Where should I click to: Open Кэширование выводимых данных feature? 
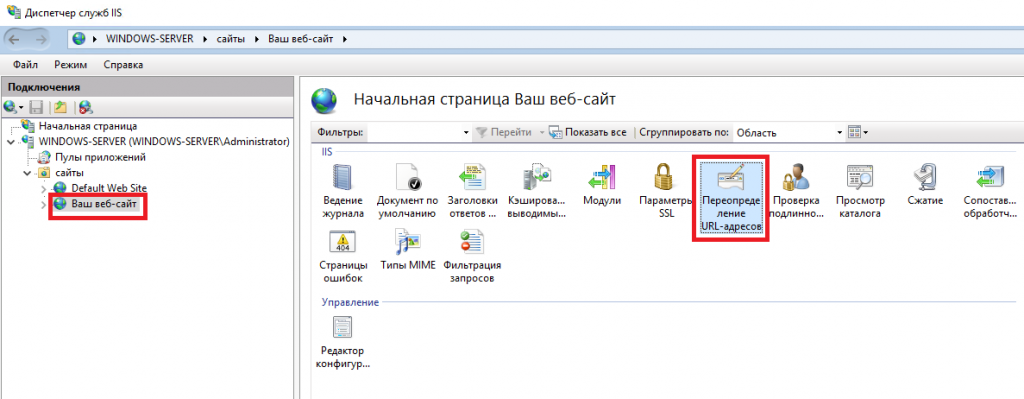tap(537, 192)
